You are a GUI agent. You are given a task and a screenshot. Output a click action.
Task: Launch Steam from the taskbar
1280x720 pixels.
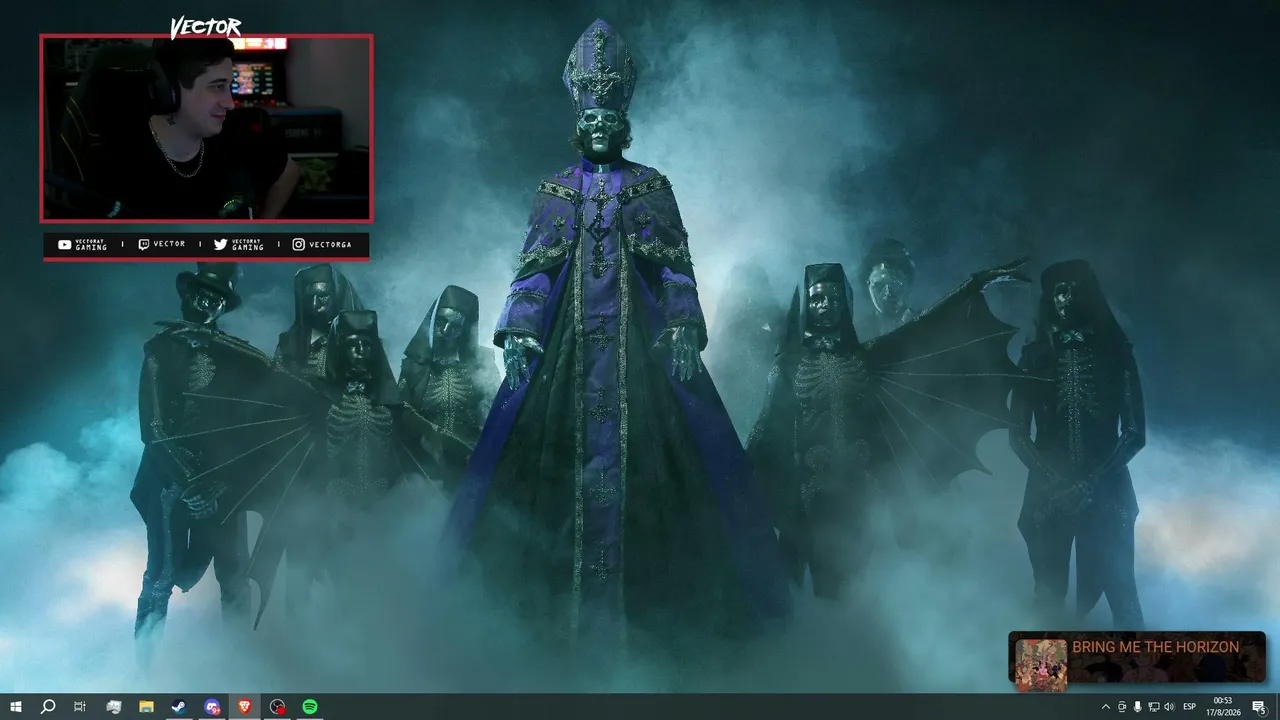[179, 706]
